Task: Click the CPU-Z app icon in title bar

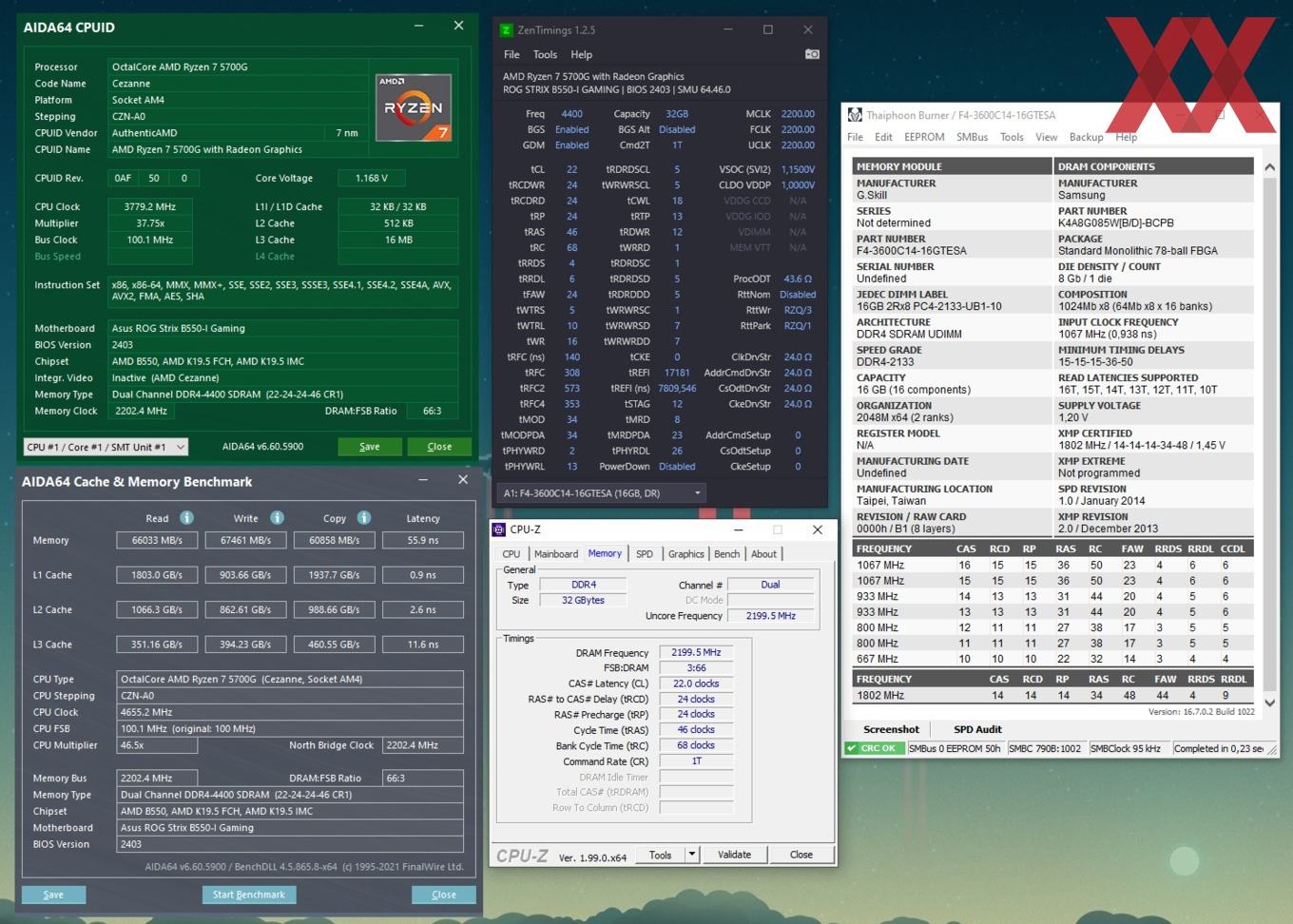Action: click(499, 529)
